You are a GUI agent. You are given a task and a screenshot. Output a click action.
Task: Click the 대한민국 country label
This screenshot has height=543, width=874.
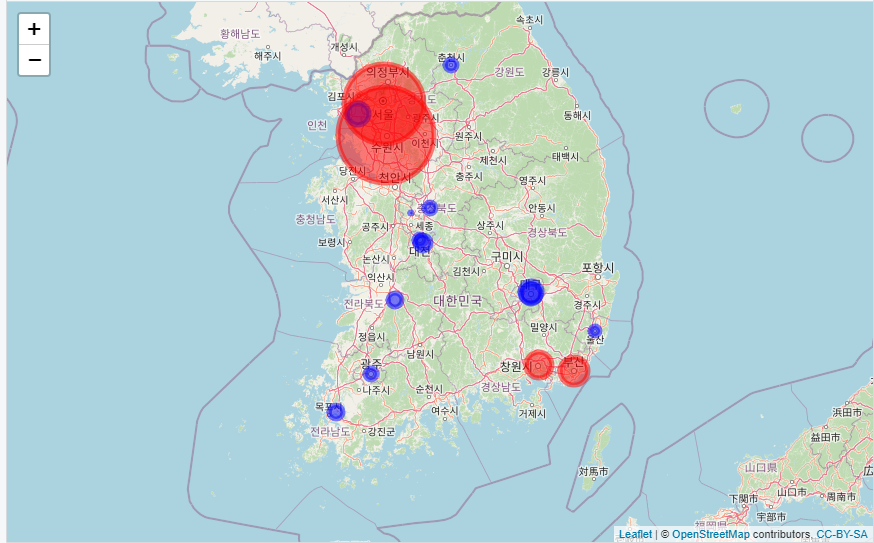click(x=457, y=300)
